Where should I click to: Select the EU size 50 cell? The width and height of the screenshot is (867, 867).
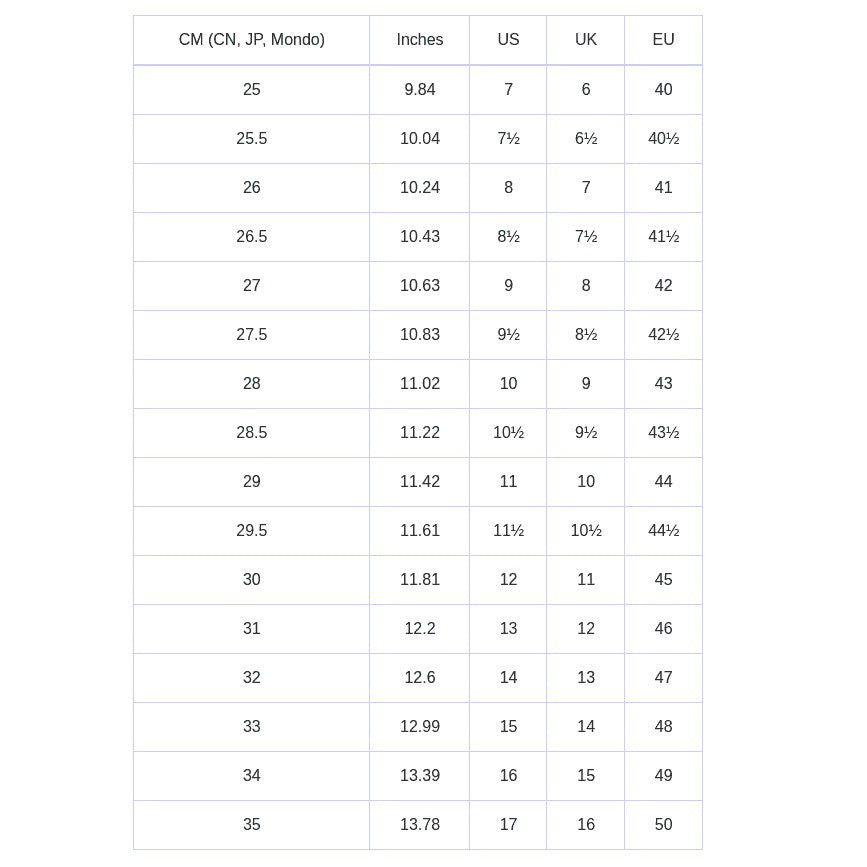click(663, 824)
